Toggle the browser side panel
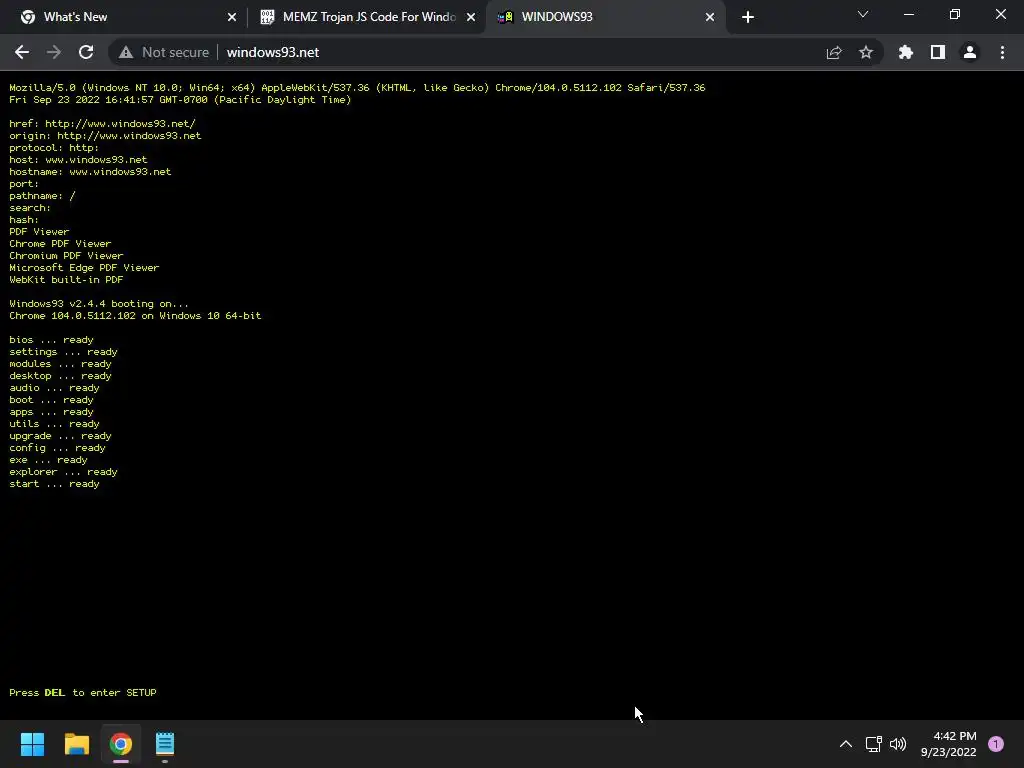Viewport: 1024px width, 768px height. click(x=938, y=52)
